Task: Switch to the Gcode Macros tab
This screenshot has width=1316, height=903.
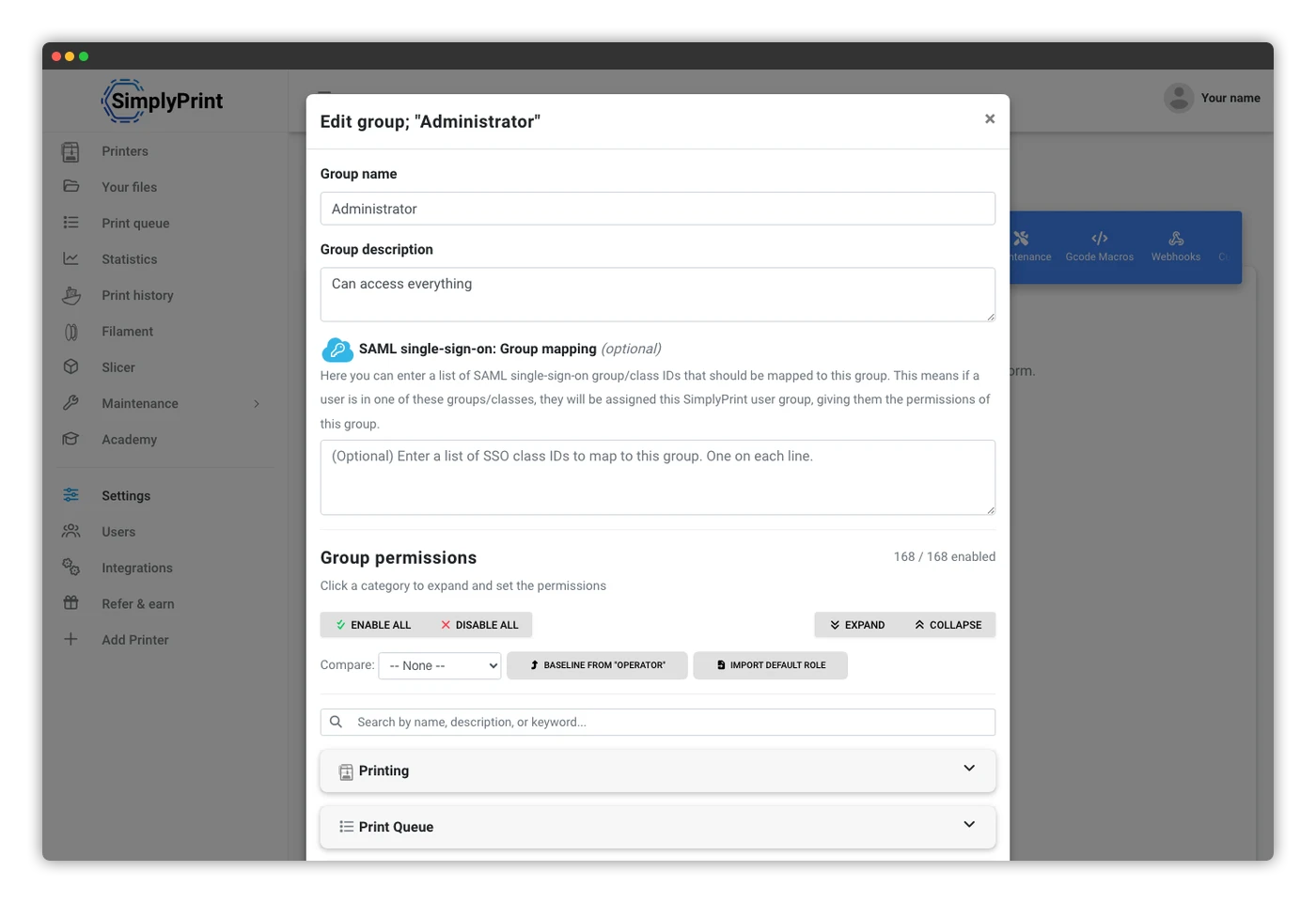Action: click(x=1100, y=247)
